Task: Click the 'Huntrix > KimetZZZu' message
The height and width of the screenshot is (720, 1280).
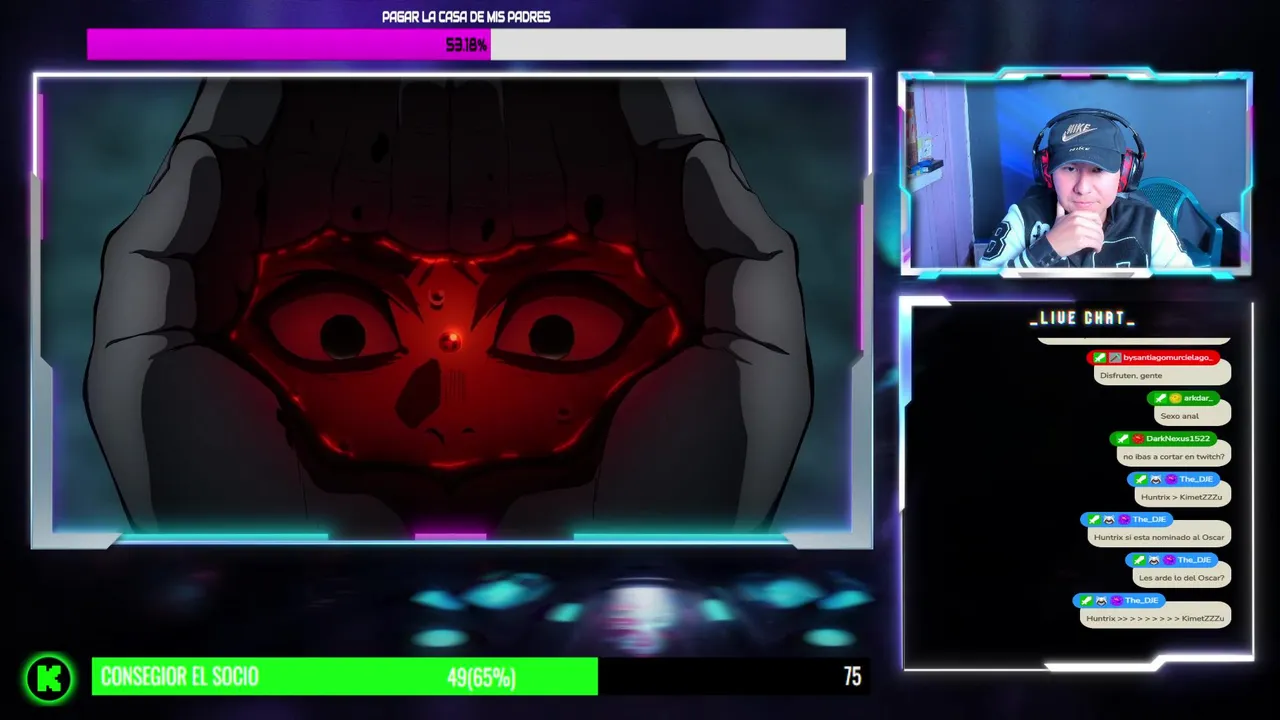Action: (x=1181, y=497)
